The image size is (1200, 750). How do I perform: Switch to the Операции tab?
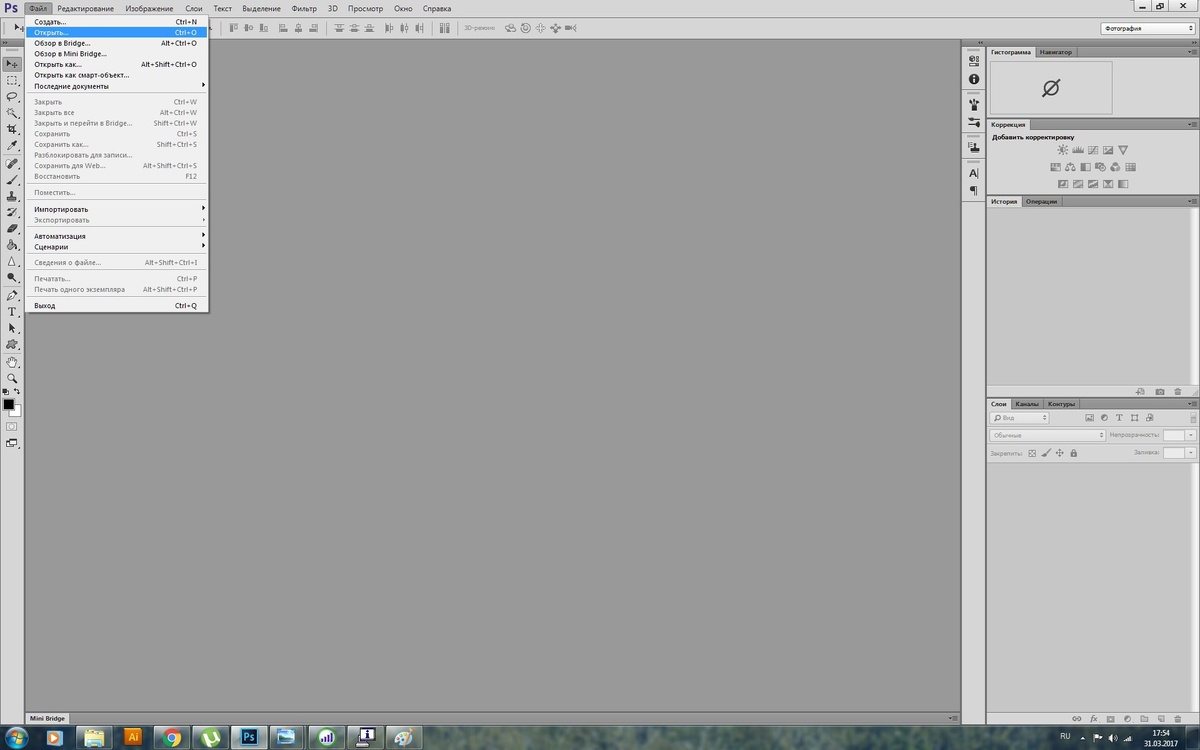click(1041, 201)
